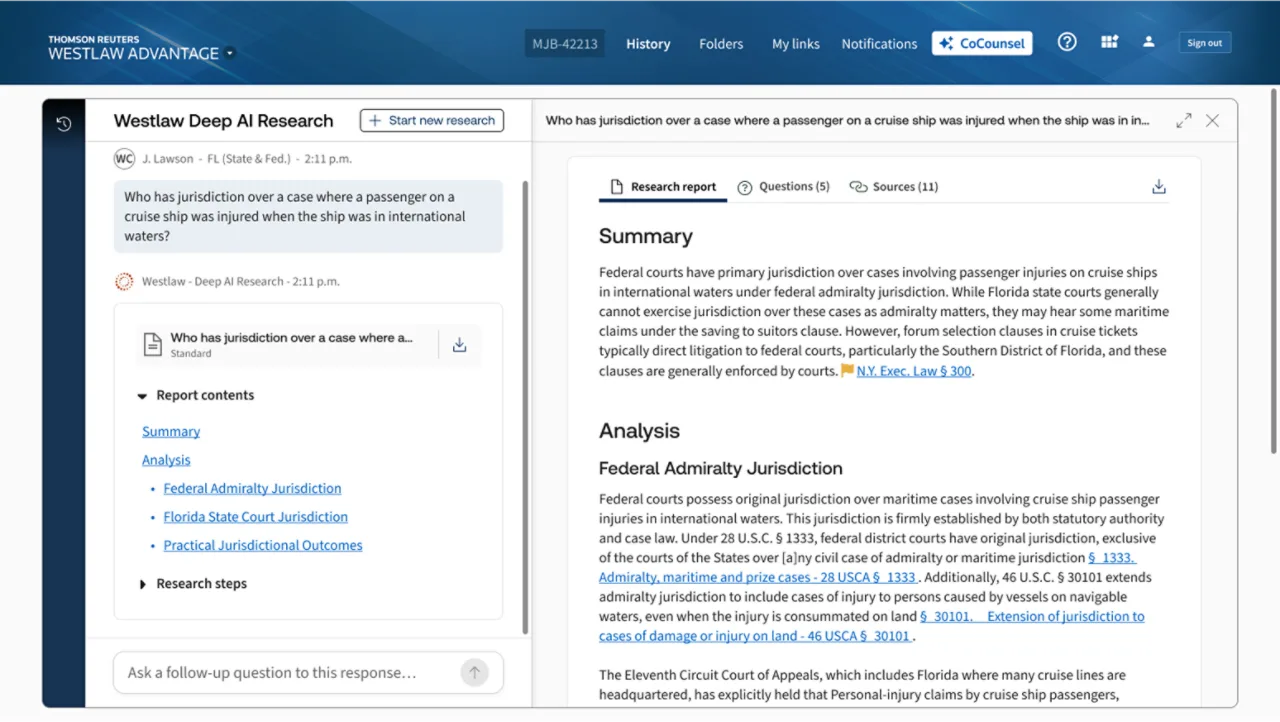The width and height of the screenshot is (1280, 722).
Task: Click the document icon on report card
Action: tap(152, 345)
